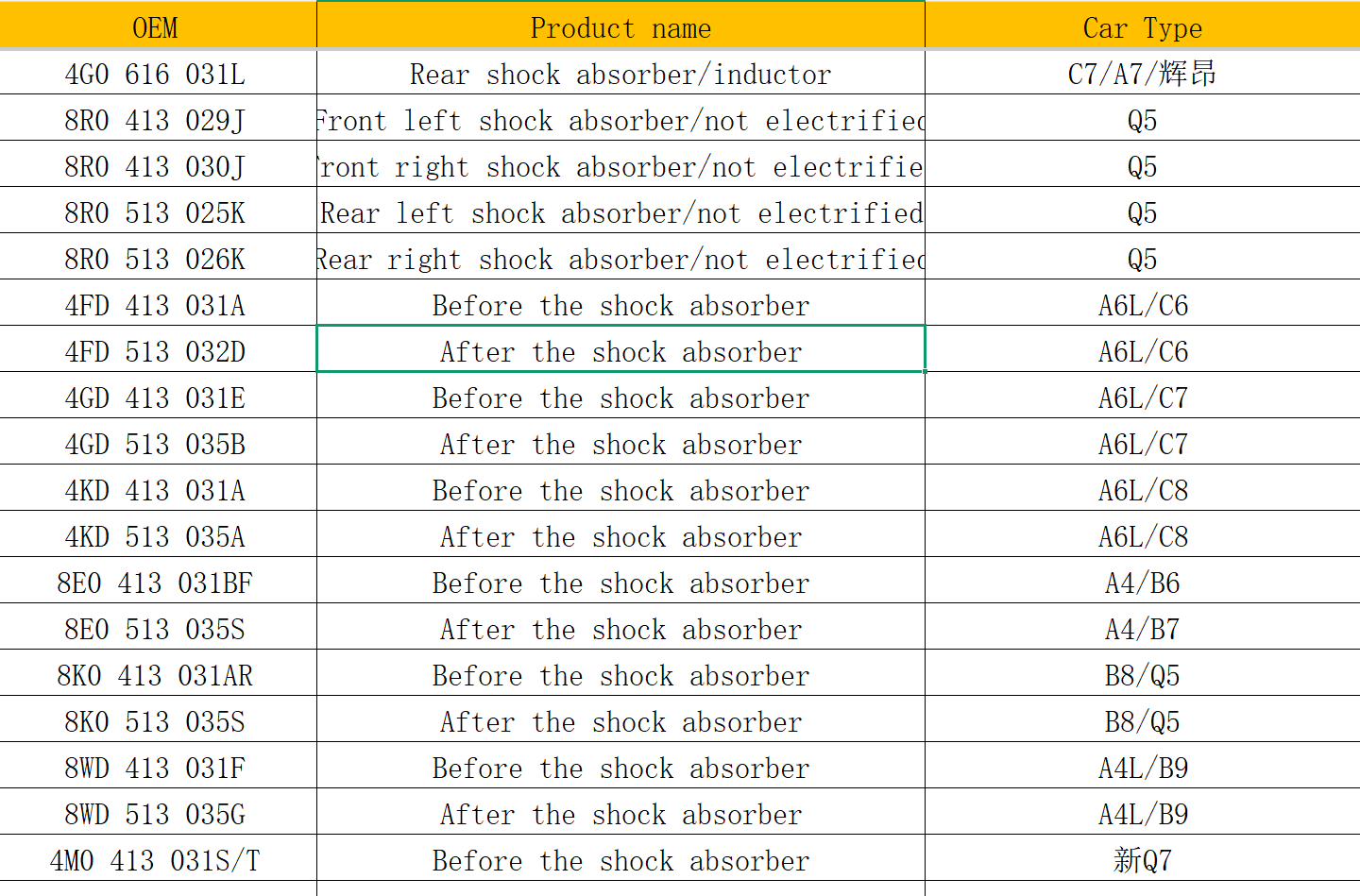Select car type cell for 4KD 413 031A
Viewport: 1360px width, 896px height.
coord(1142,490)
